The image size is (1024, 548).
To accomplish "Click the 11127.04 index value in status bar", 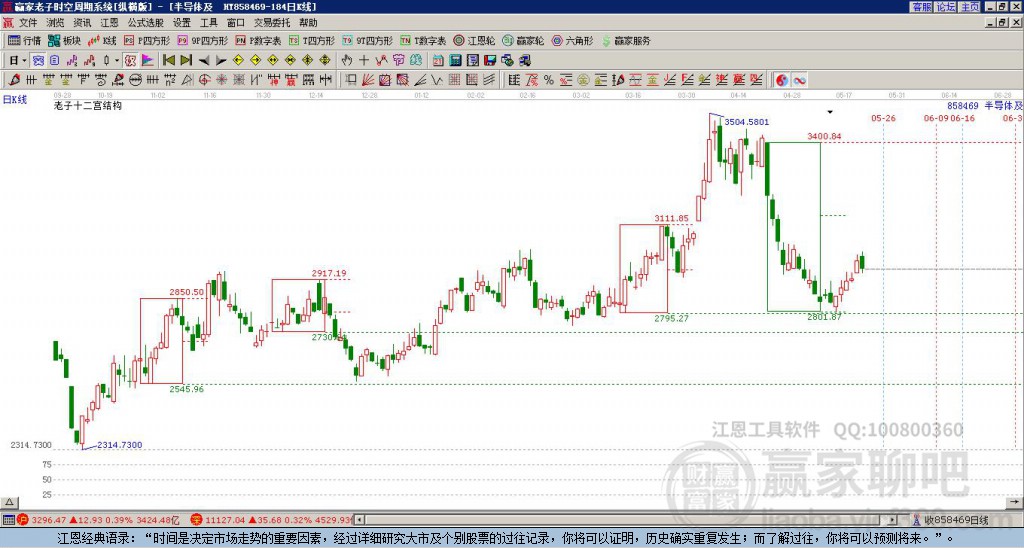I will click(x=226, y=520).
